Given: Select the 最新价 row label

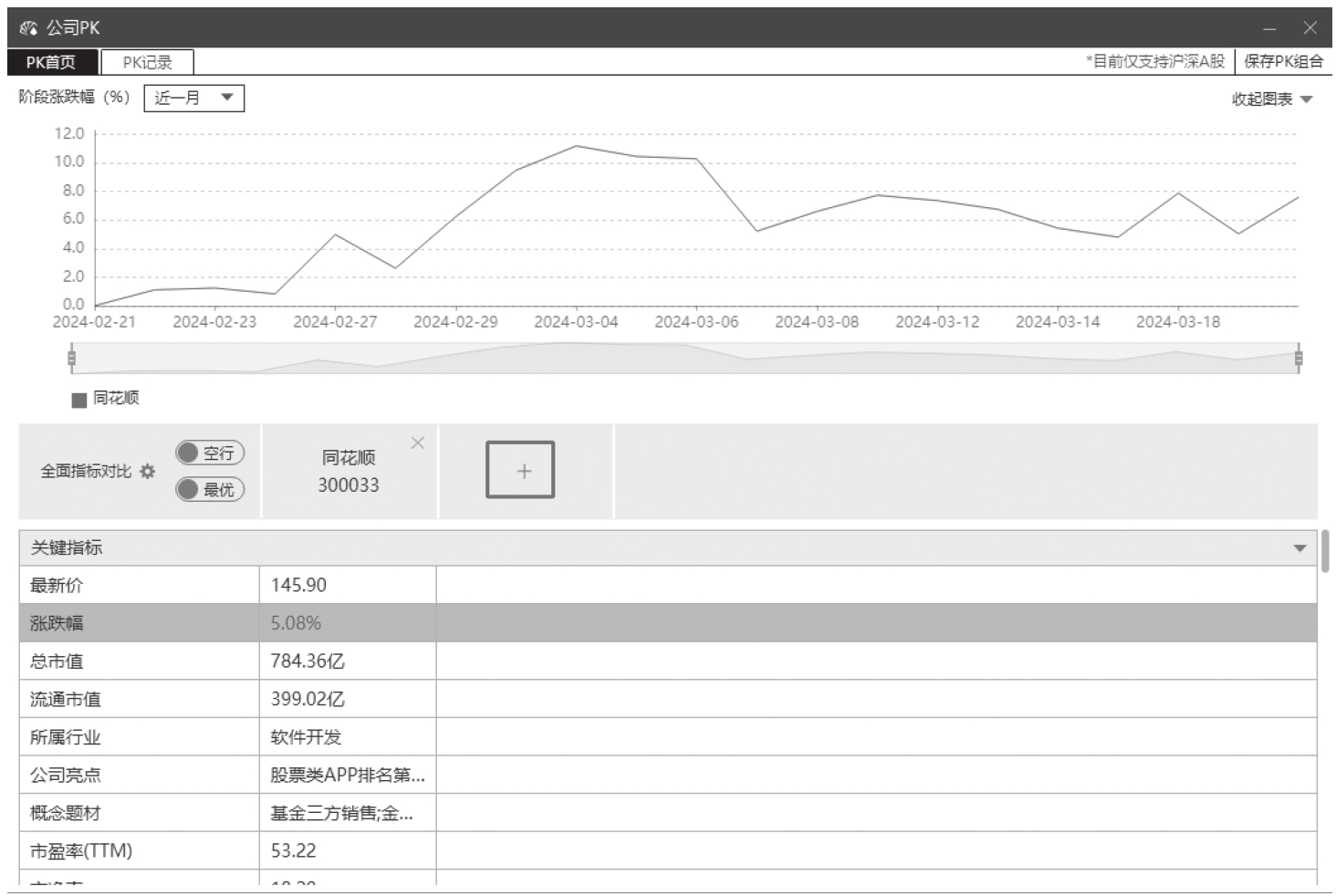Looking at the screenshot, I should point(57,585).
